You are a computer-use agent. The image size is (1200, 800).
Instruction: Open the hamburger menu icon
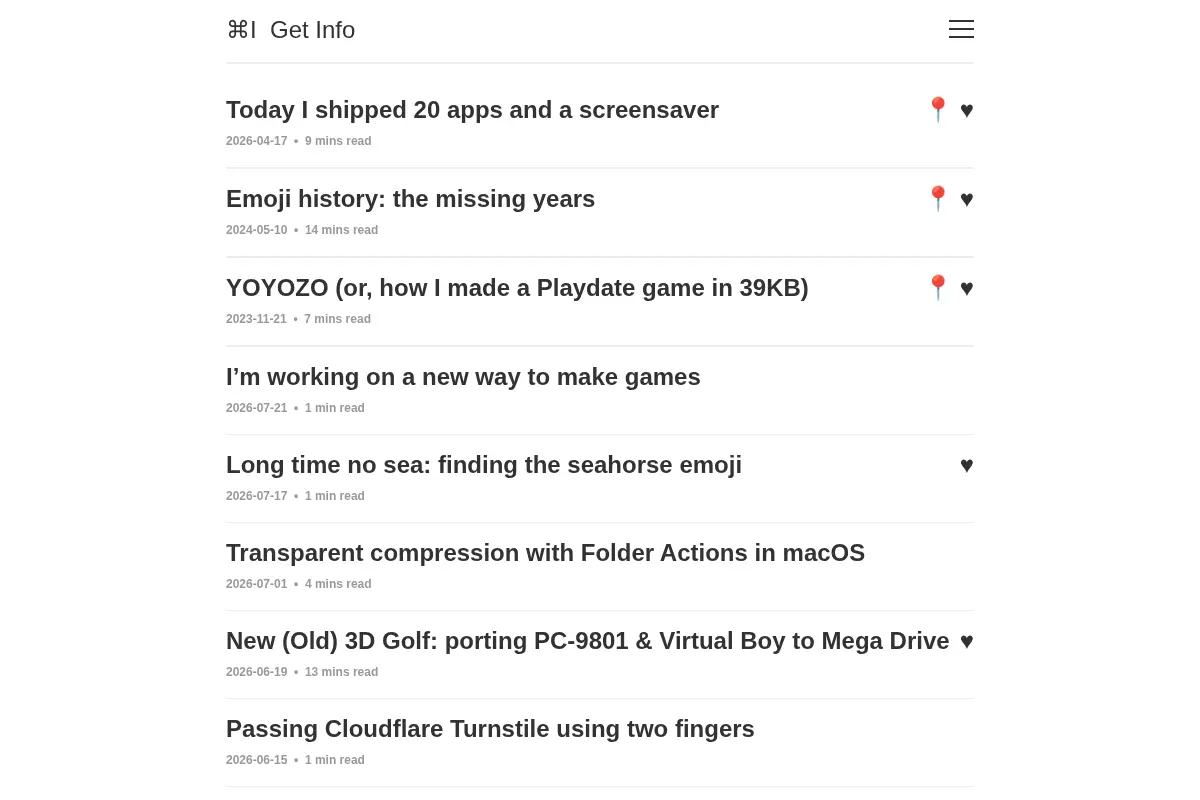point(961,29)
